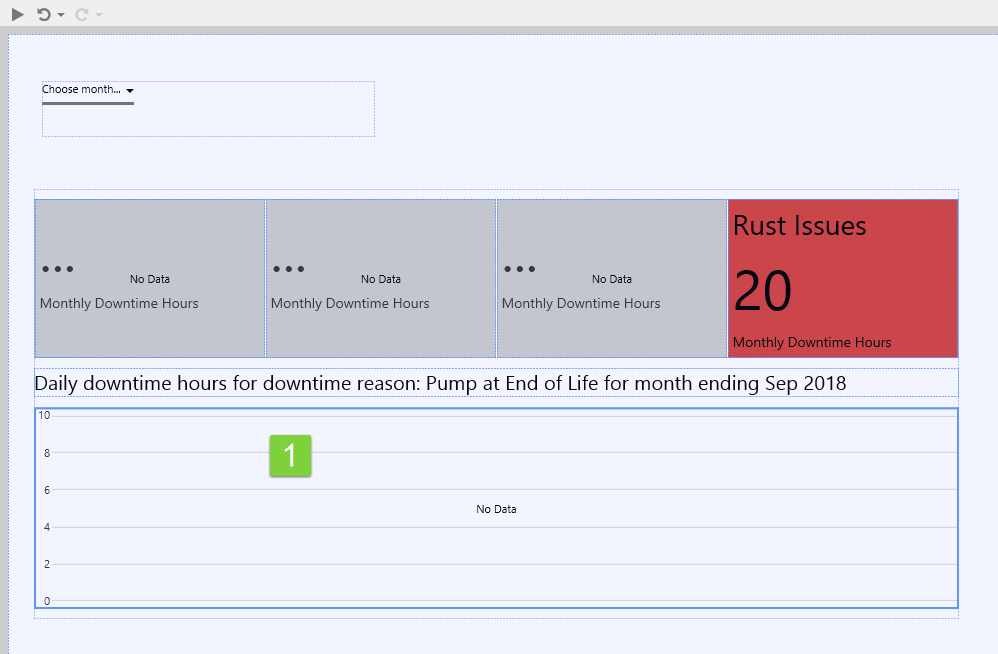Click the ellipsis in the third gray tile
Viewport: 998px width, 654px height.
(x=520, y=270)
